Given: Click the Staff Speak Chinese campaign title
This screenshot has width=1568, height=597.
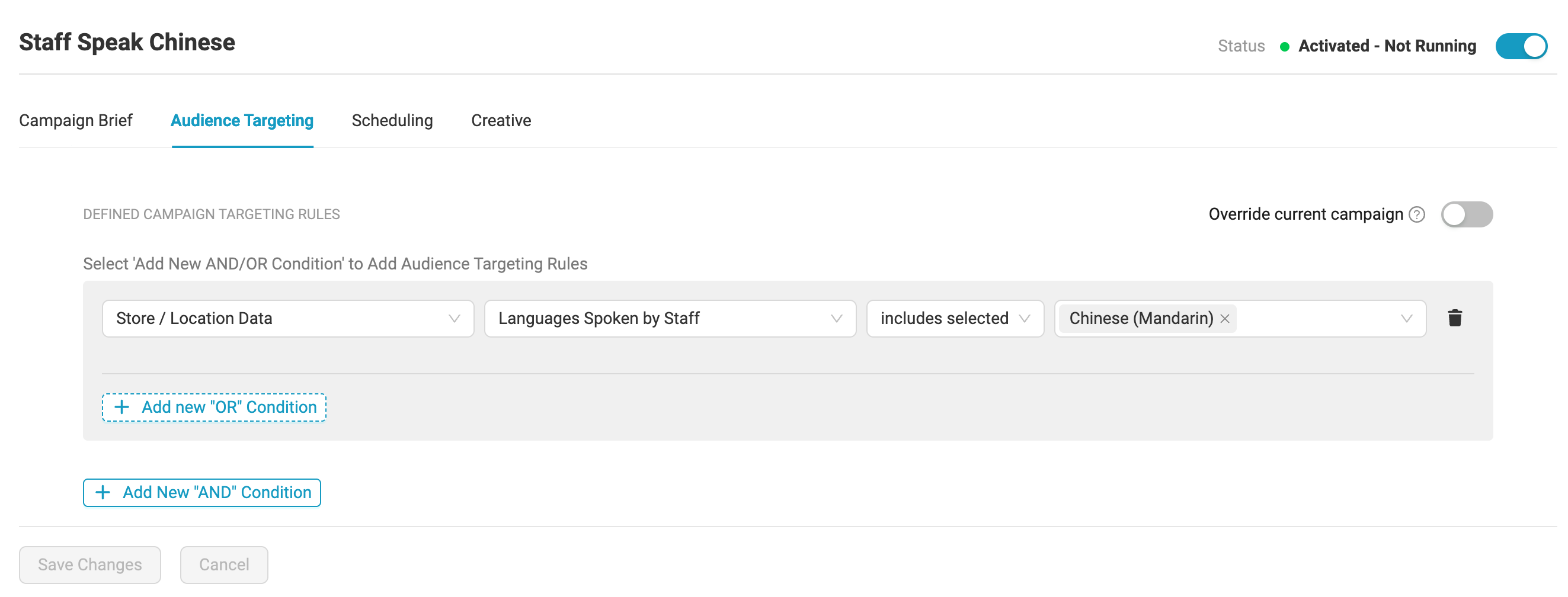Looking at the screenshot, I should pyautogui.click(x=127, y=43).
